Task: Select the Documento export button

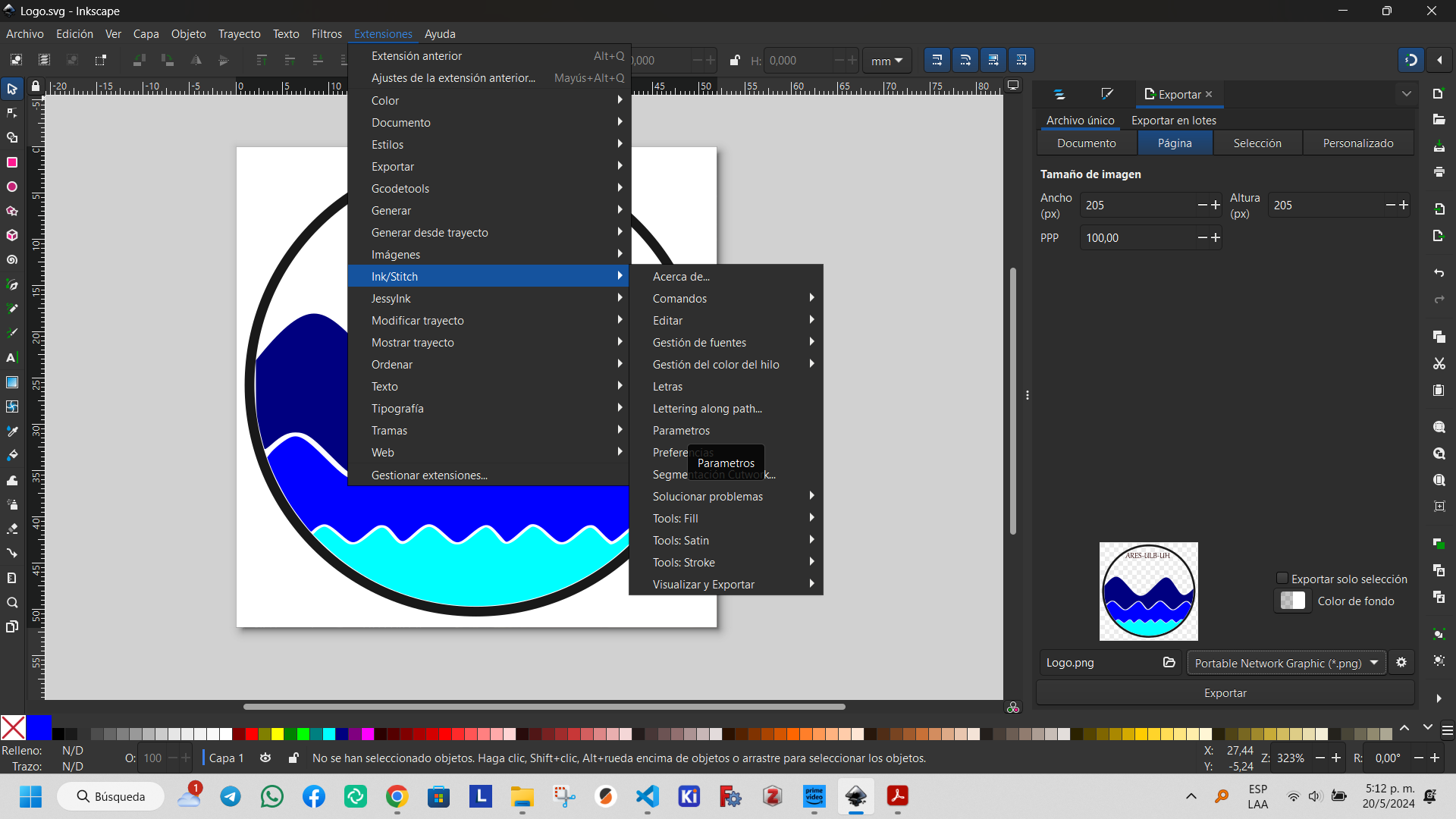Action: 1086,143
